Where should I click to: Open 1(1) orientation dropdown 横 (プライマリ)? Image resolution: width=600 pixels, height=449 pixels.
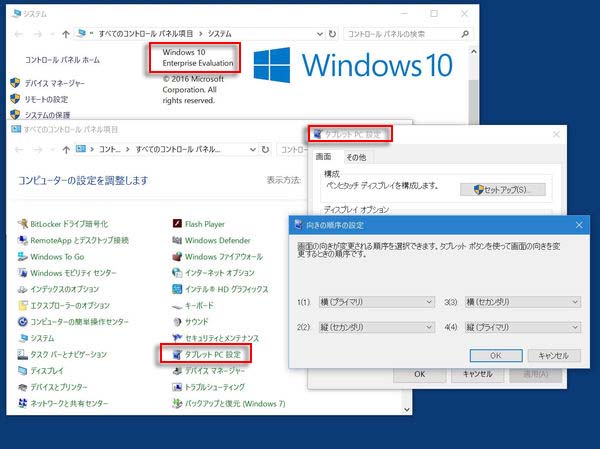click(377, 302)
